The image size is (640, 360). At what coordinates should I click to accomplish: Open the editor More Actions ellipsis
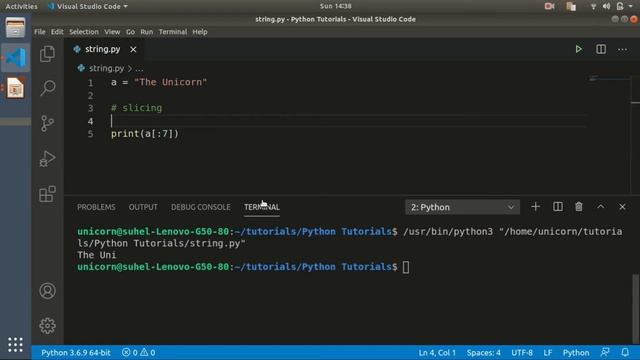[x=622, y=49]
